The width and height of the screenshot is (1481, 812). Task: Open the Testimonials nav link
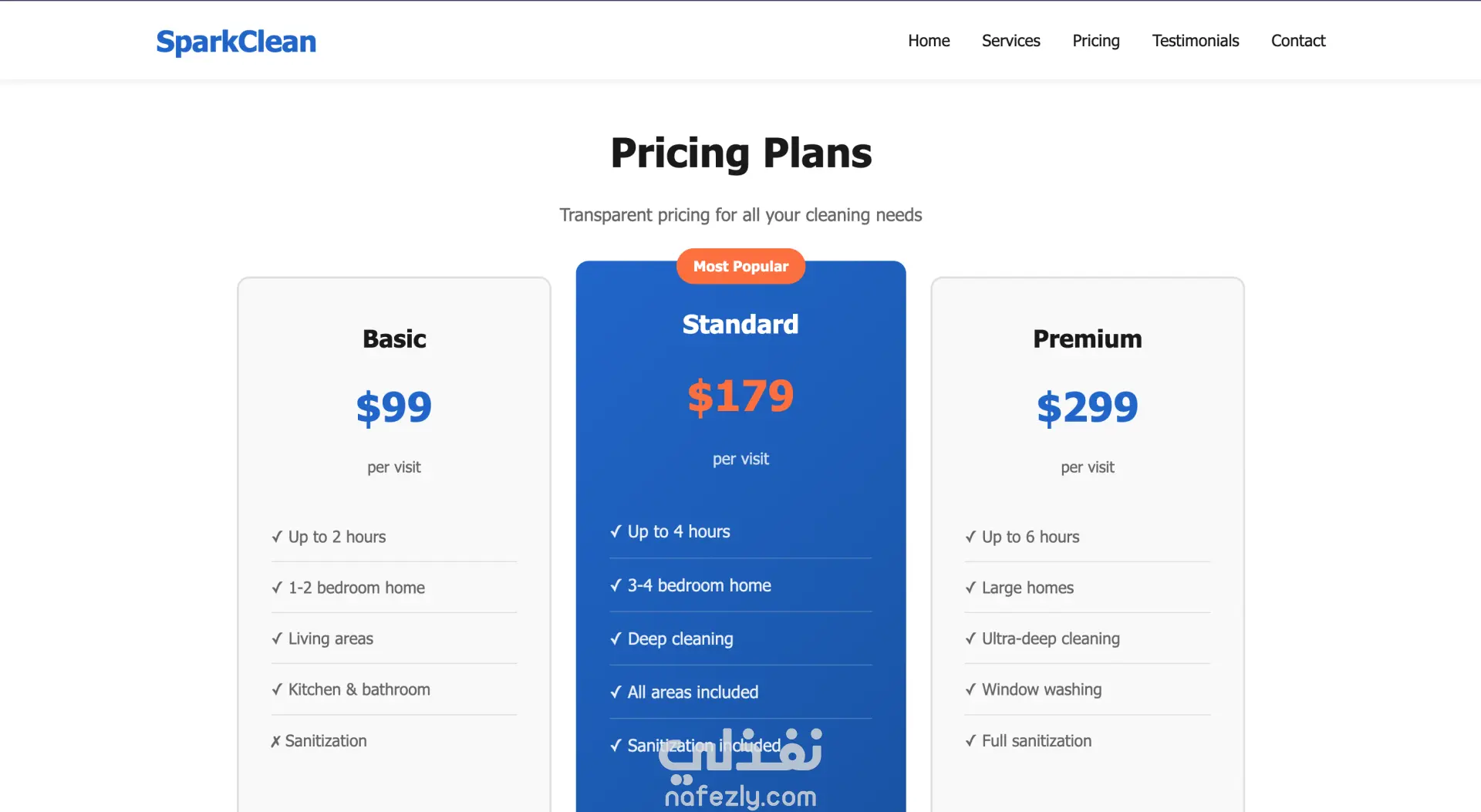click(1195, 41)
